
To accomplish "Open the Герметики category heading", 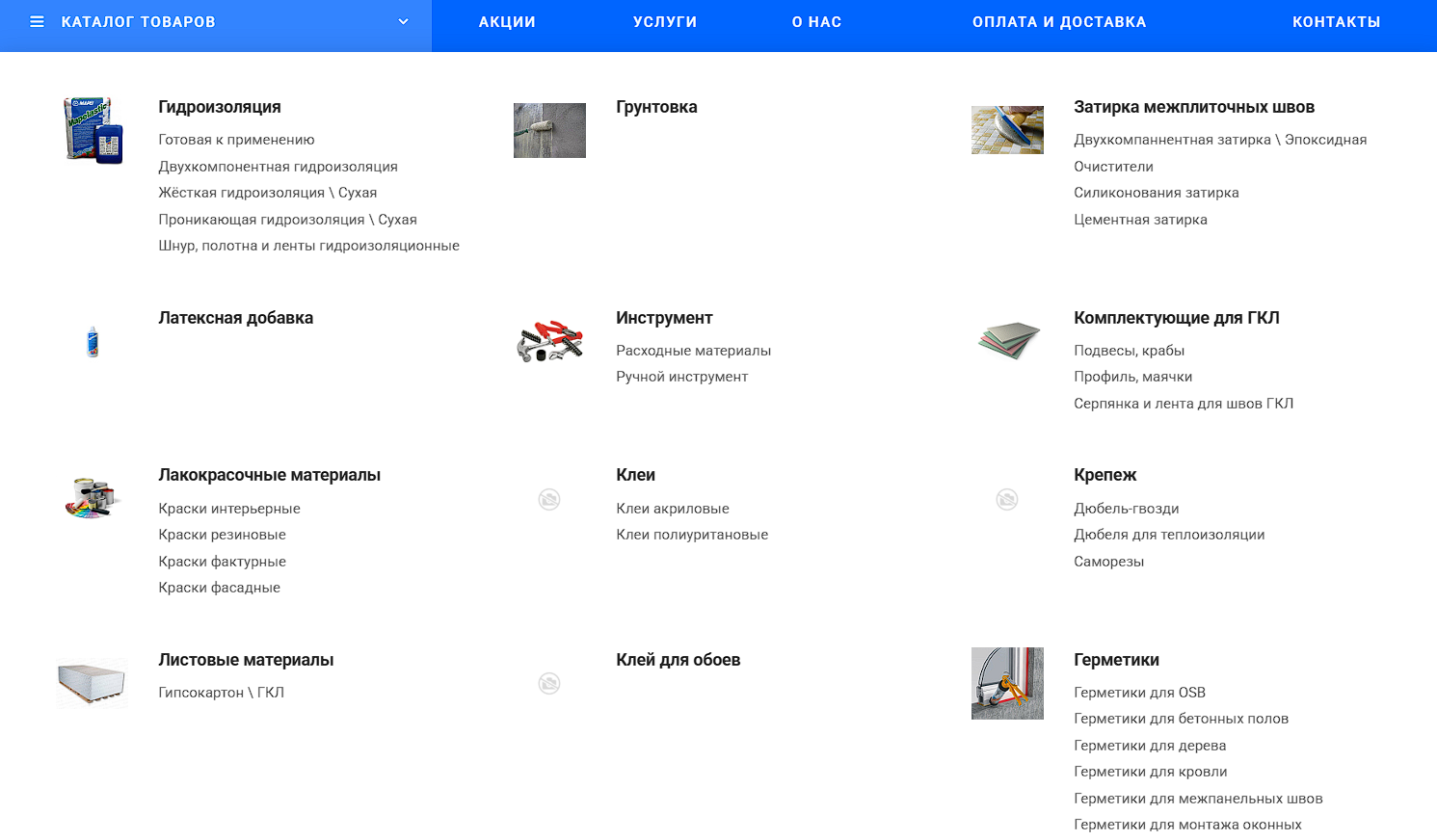I will pos(1116,660).
